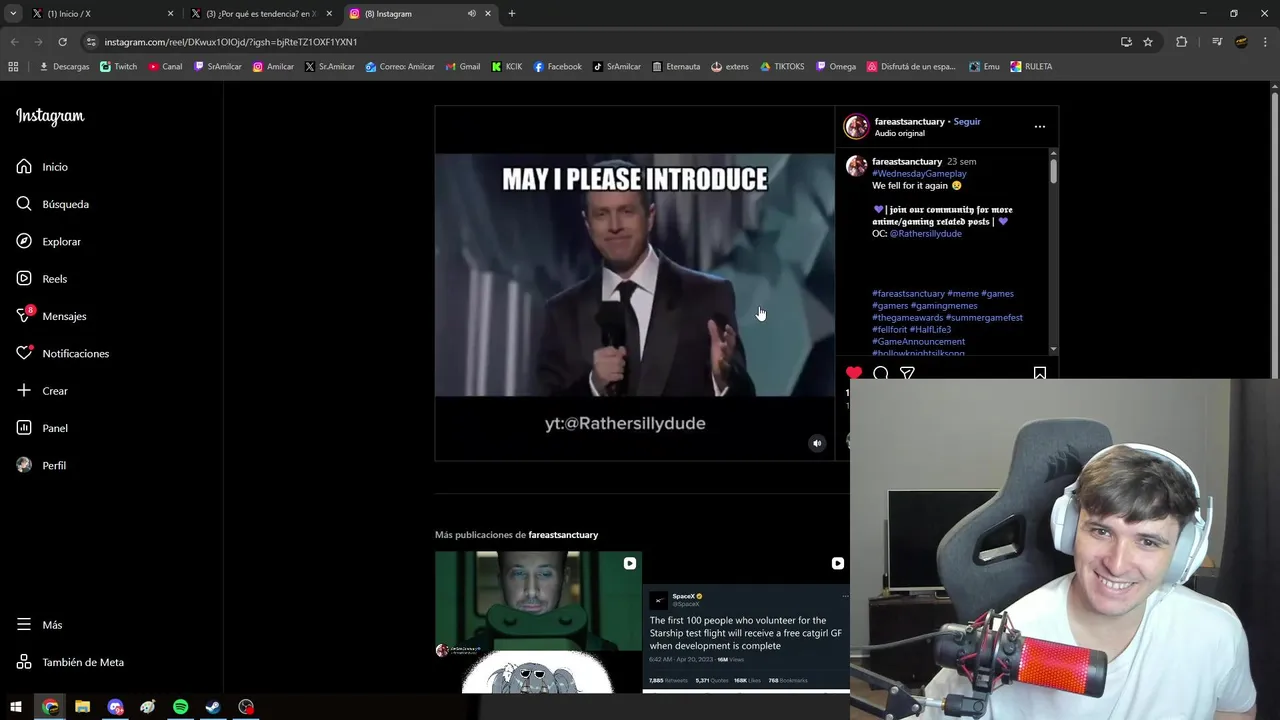This screenshot has height=720, width=1280.
Task: Open Perfil avatar in sidebar
Action: click(24, 465)
